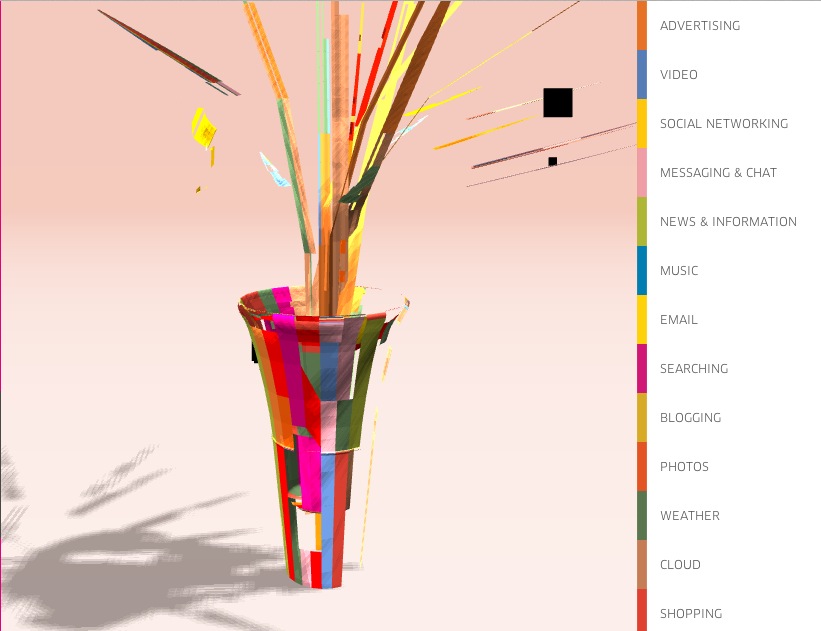The width and height of the screenshot is (821, 631).
Task: Open the EMAIL category
Action: pyautogui.click(x=679, y=319)
